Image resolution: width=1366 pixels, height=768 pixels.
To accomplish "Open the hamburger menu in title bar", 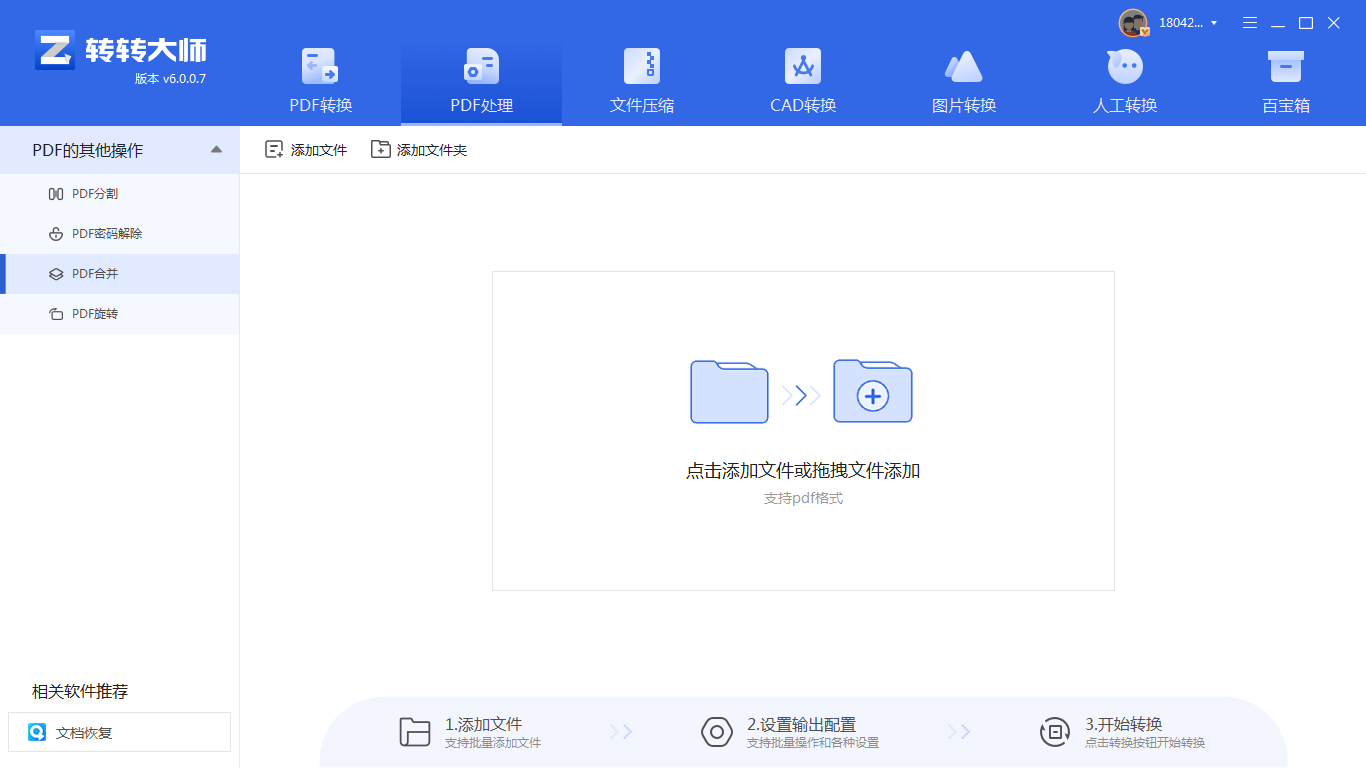I will [1250, 23].
